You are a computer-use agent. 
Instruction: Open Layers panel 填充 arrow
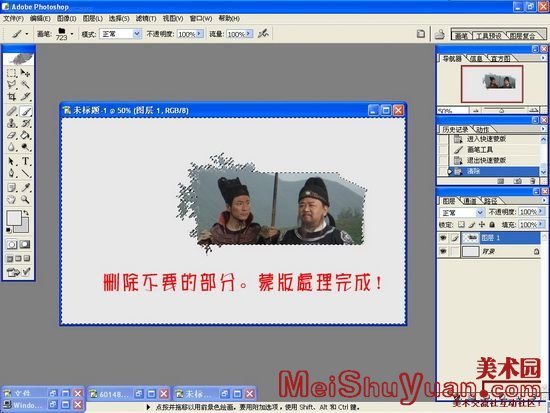[541, 224]
